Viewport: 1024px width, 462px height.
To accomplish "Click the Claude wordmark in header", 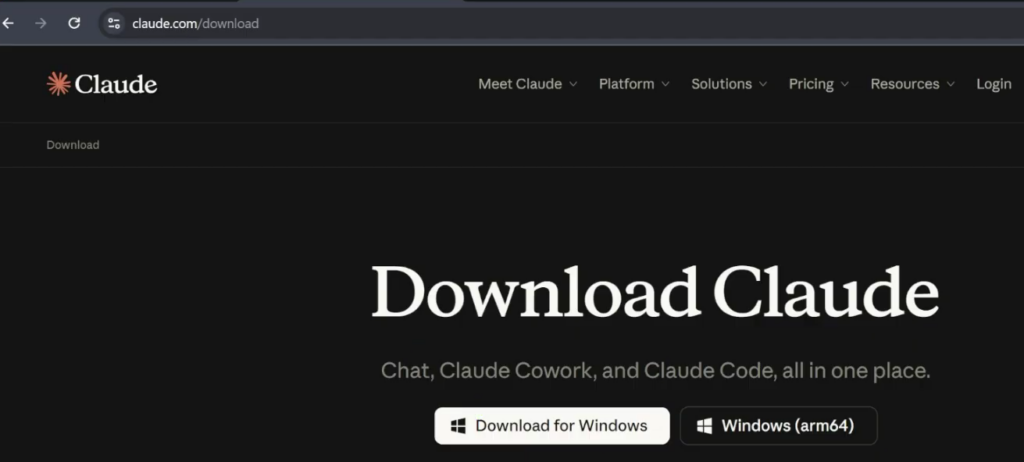I will [116, 84].
